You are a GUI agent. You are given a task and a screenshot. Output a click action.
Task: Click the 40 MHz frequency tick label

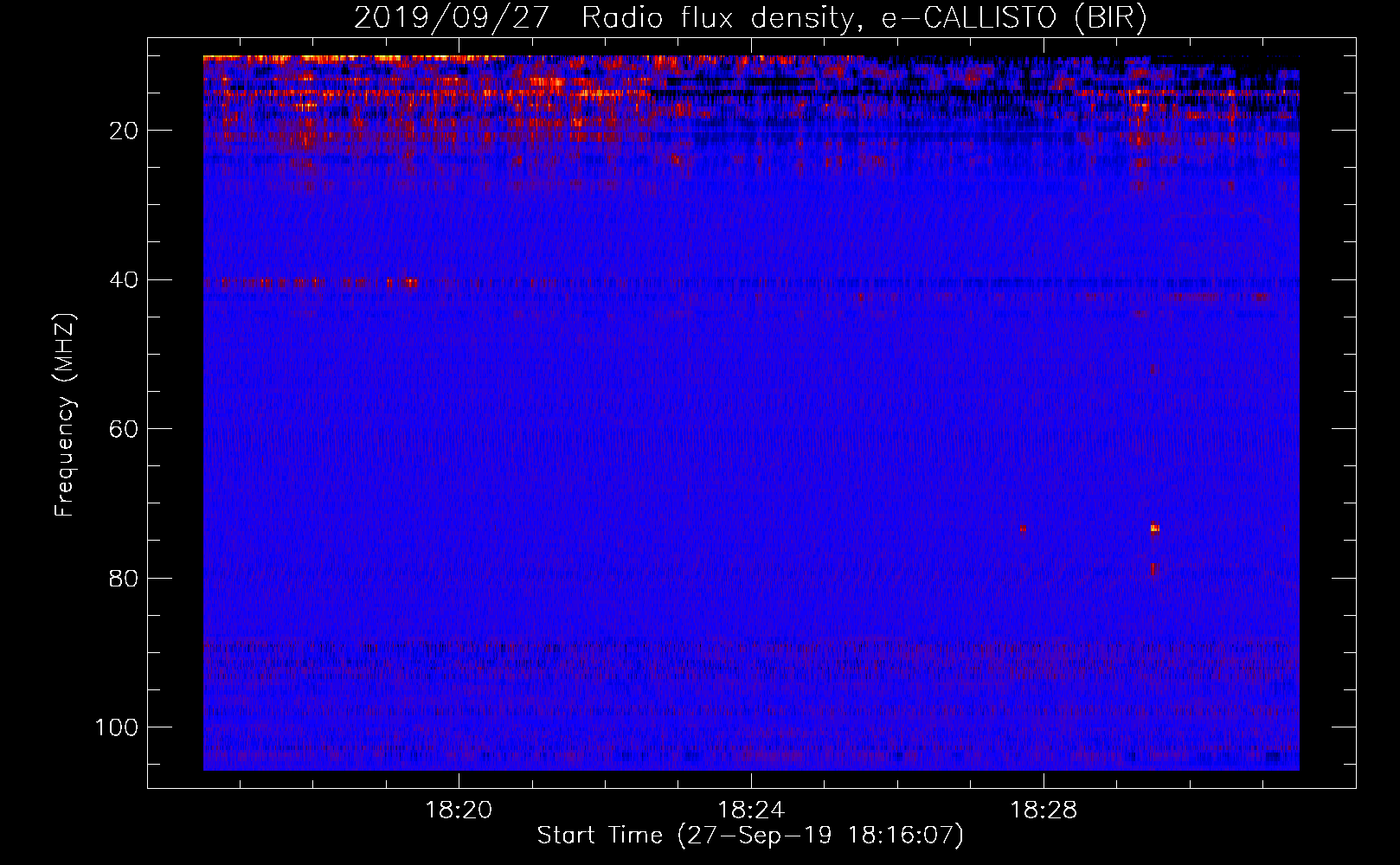tap(124, 280)
